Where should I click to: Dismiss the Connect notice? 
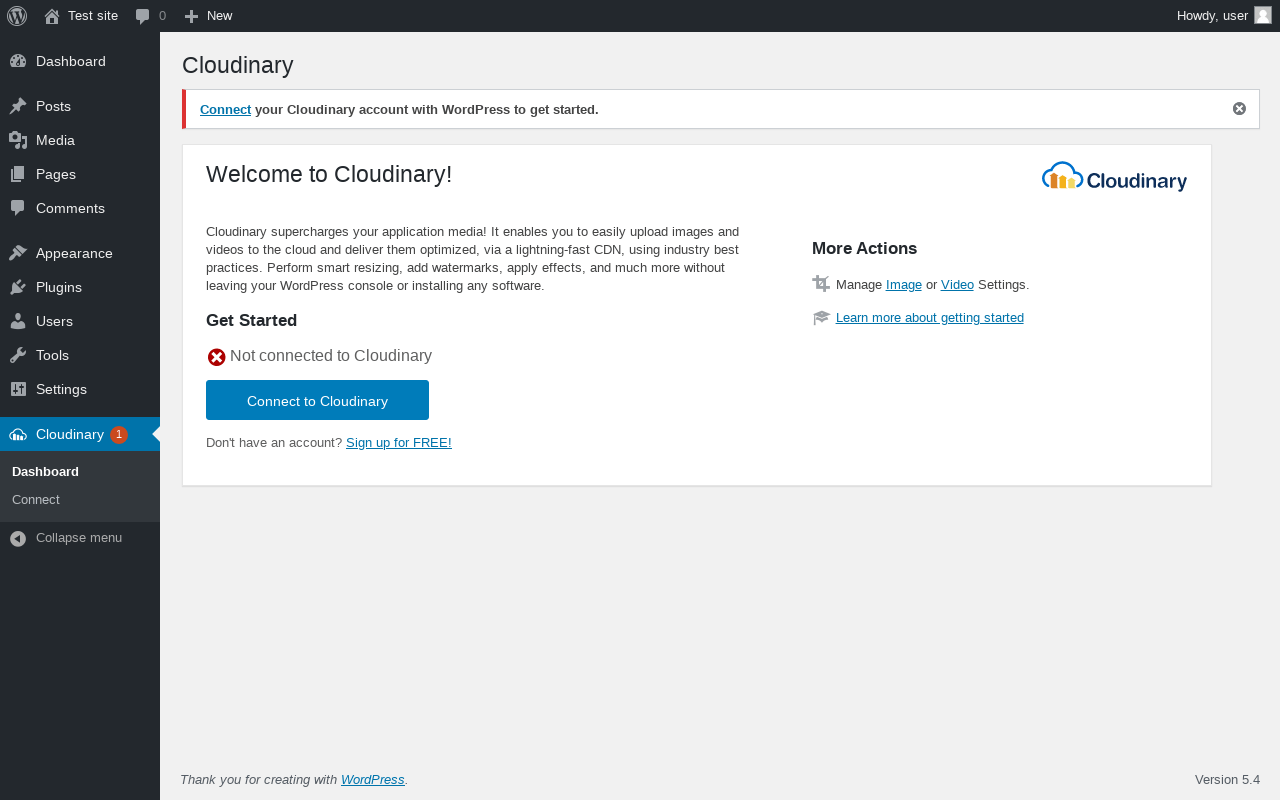(1239, 109)
